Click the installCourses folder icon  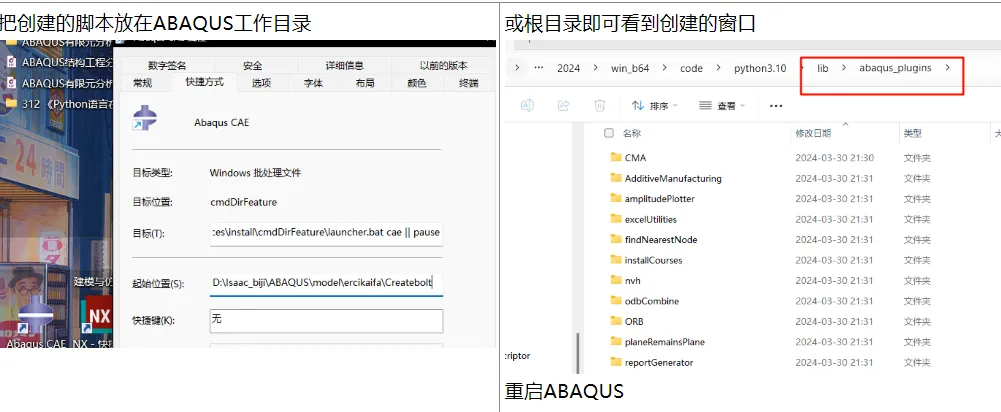coord(615,260)
